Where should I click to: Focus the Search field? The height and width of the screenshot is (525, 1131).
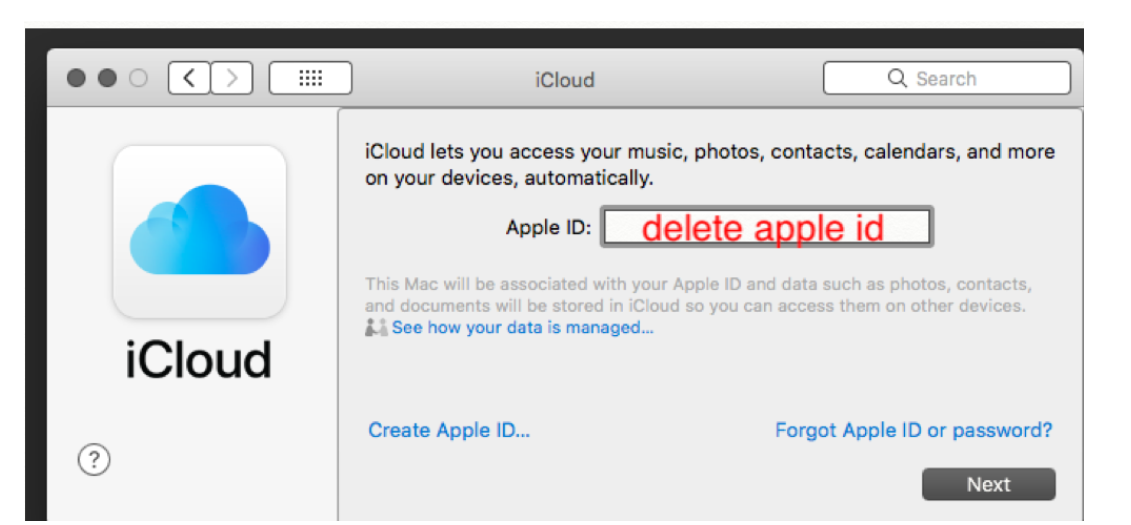960,78
